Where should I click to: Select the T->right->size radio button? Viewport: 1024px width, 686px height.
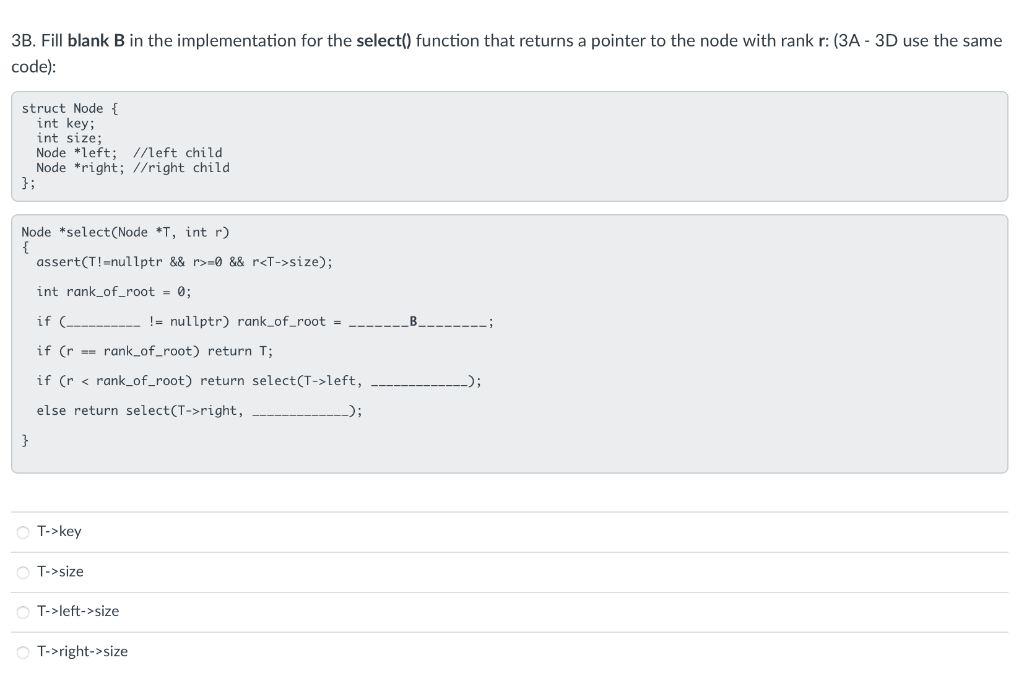coord(22,651)
